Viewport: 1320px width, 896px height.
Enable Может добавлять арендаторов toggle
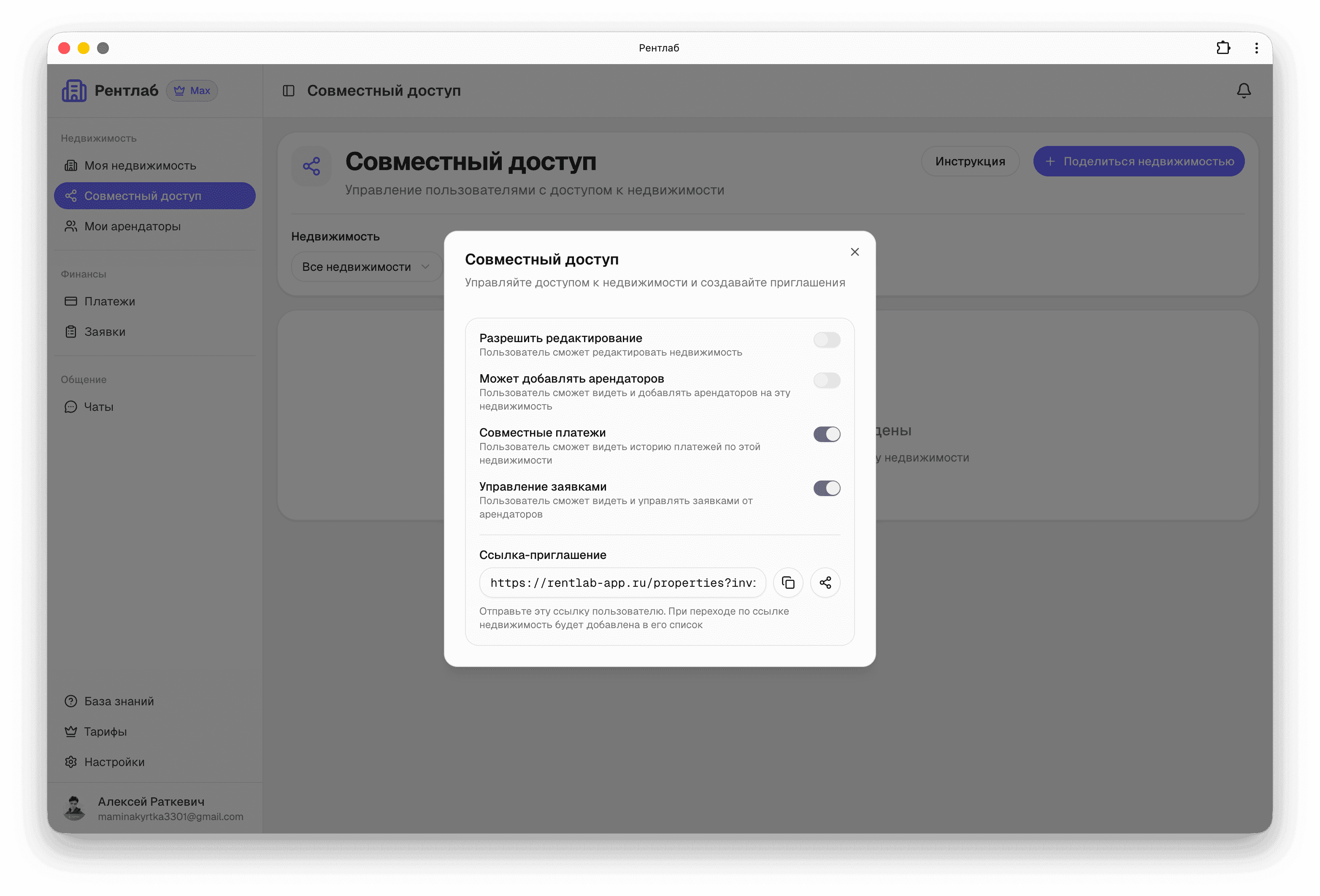tap(826, 381)
